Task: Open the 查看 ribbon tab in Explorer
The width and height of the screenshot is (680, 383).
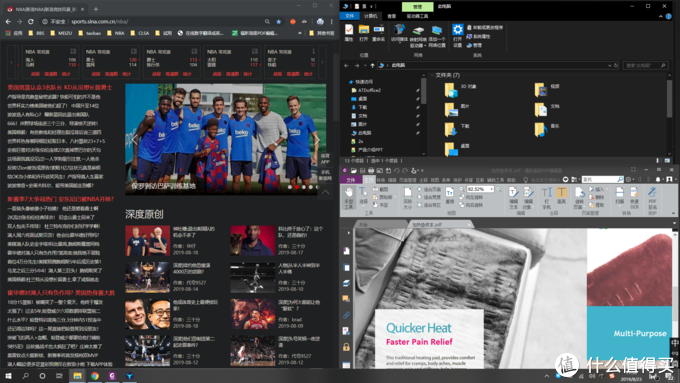Action: coord(392,16)
